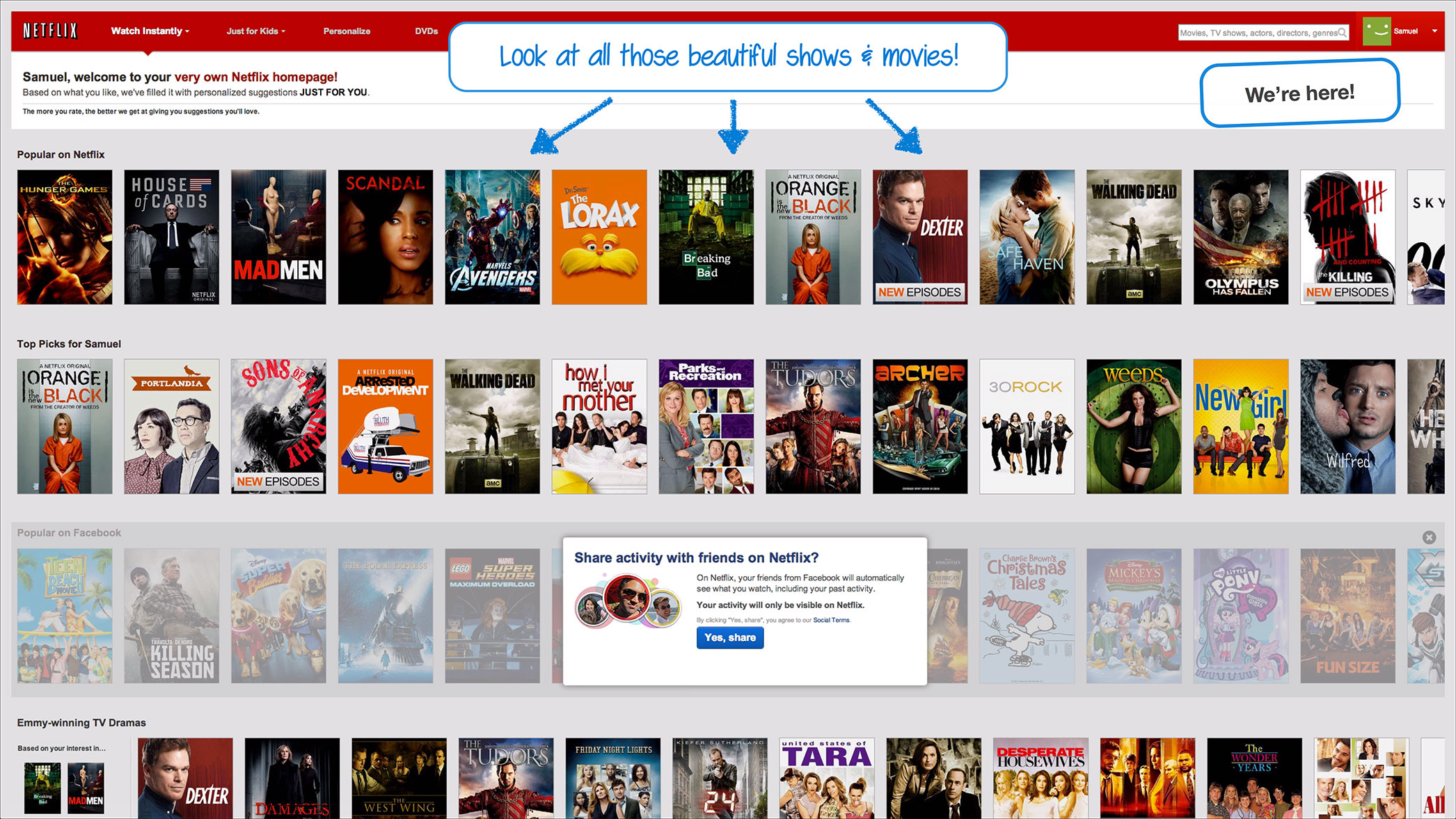Open The Hunger Games poster
1456x819 pixels.
tap(65, 237)
